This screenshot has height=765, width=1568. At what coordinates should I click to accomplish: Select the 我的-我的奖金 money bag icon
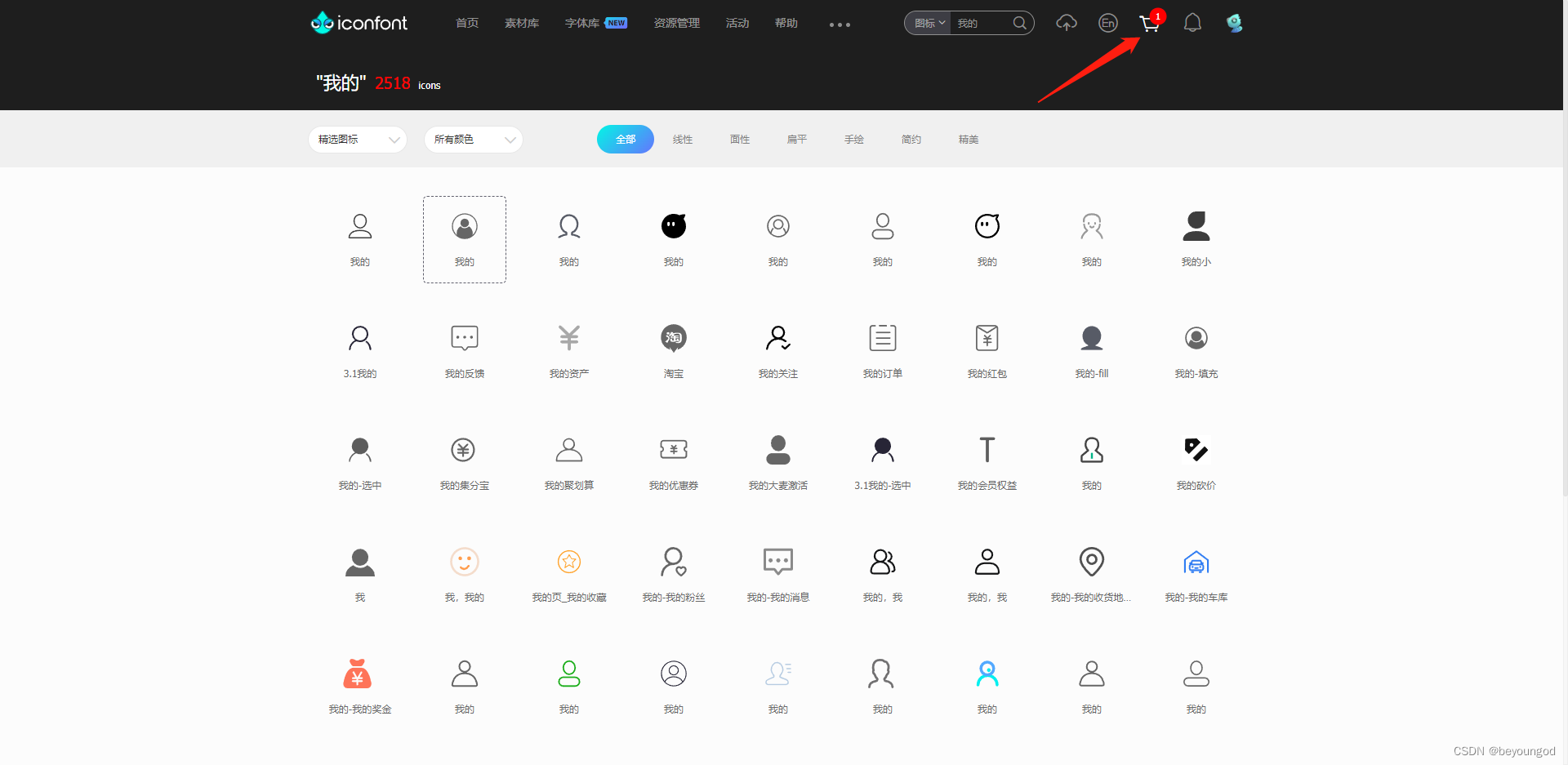pos(358,674)
